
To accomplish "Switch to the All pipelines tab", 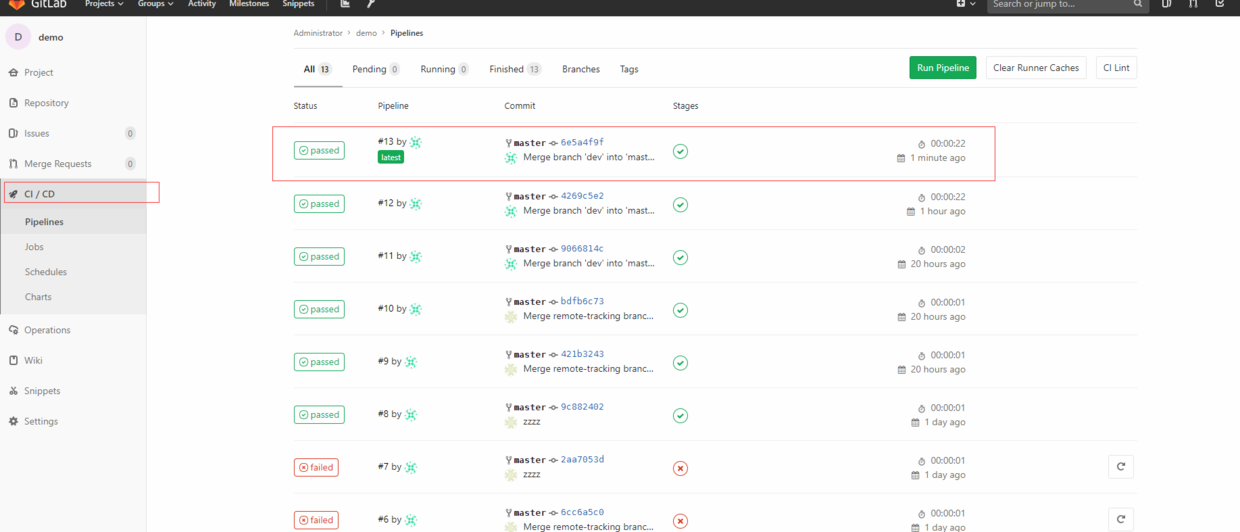I will pos(318,69).
